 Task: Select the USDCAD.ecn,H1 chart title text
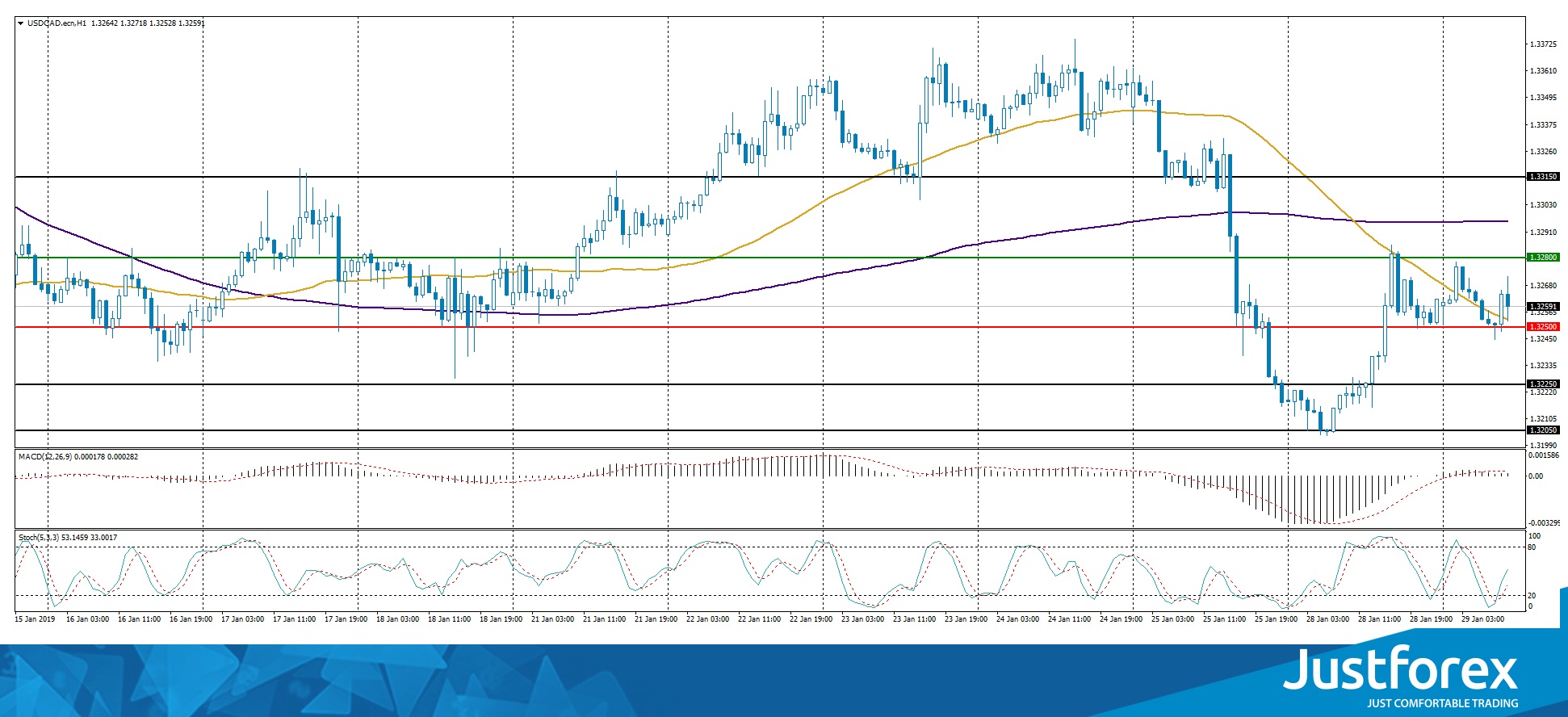57,23
